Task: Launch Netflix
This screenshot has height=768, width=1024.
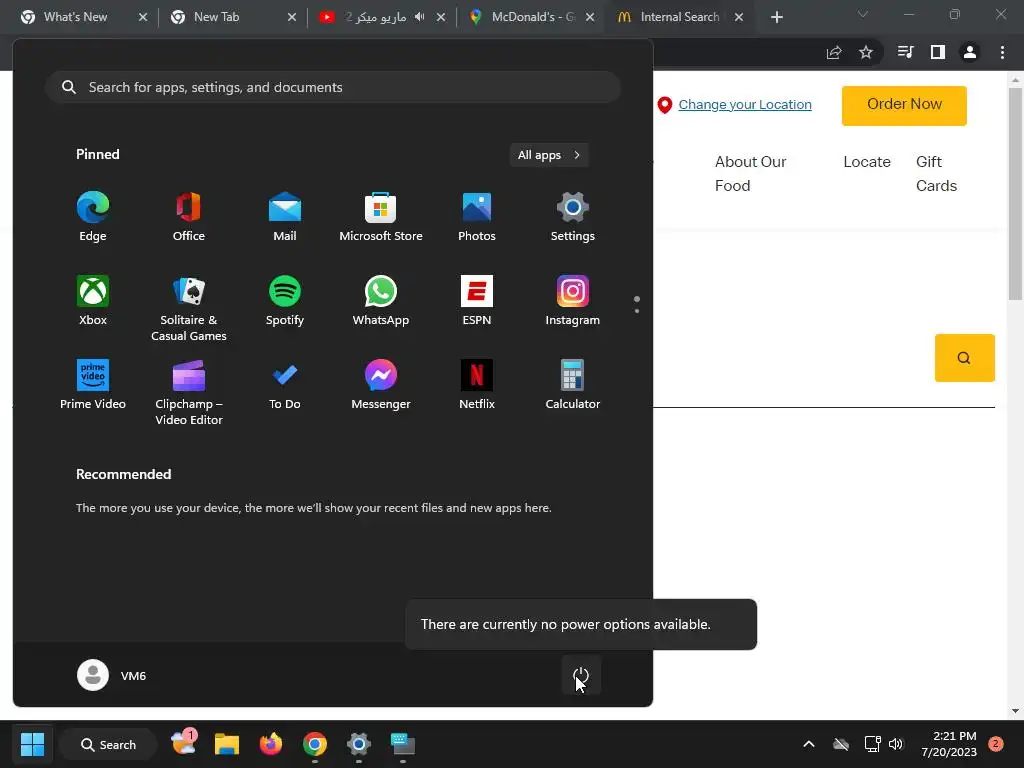Action: [x=477, y=385]
